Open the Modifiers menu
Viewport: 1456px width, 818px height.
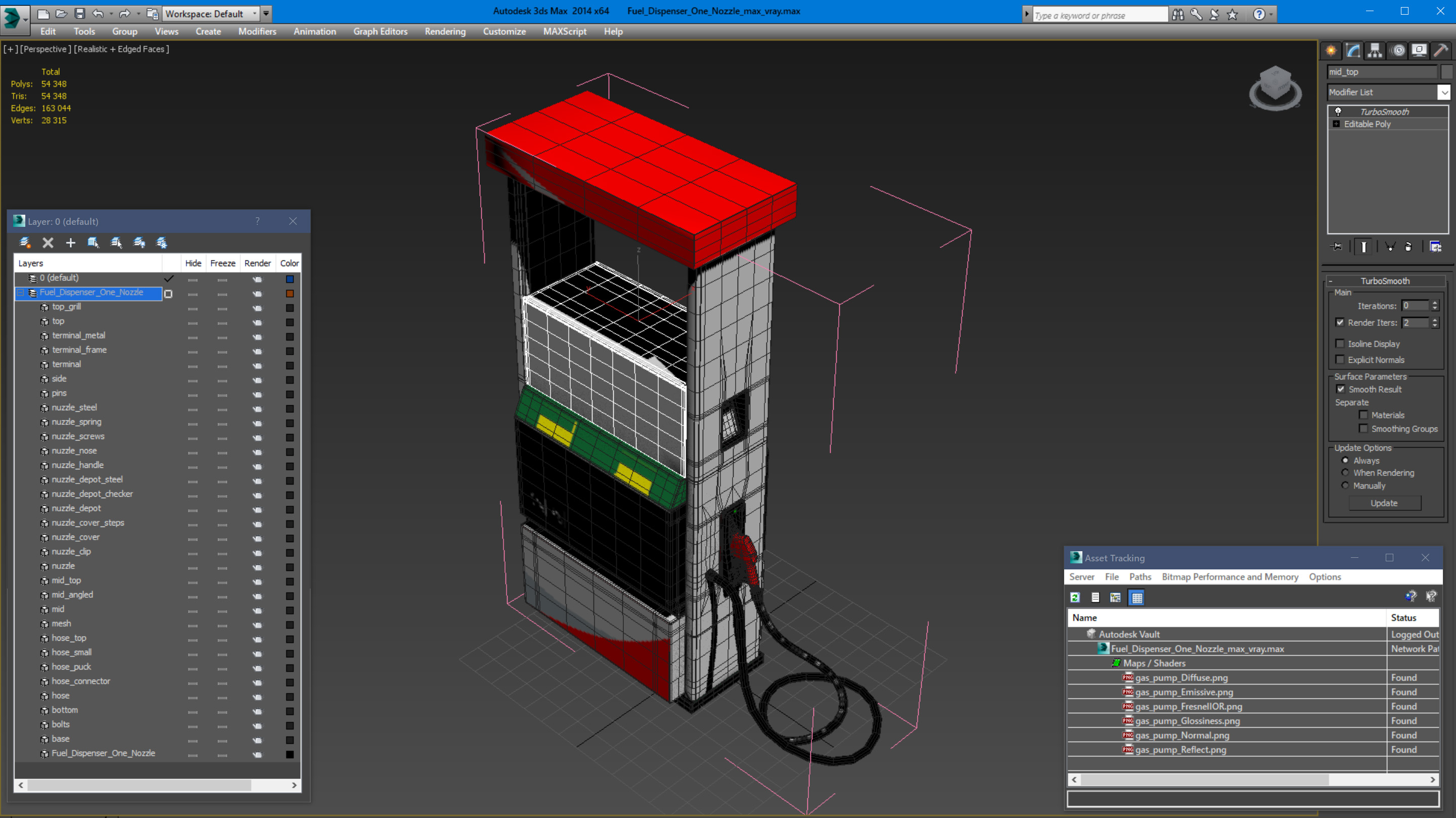click(257, 32)
